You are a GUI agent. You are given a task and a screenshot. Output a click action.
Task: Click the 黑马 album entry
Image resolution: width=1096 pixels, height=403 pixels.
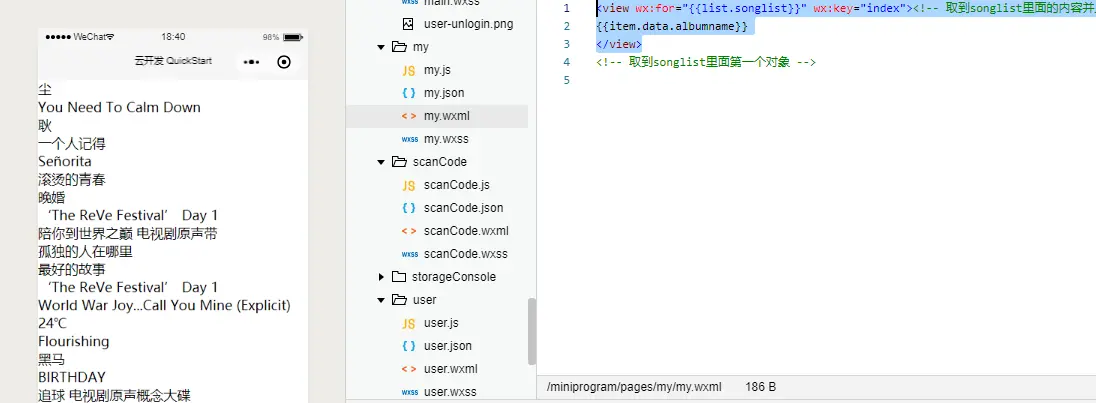[x=52, y=360]
